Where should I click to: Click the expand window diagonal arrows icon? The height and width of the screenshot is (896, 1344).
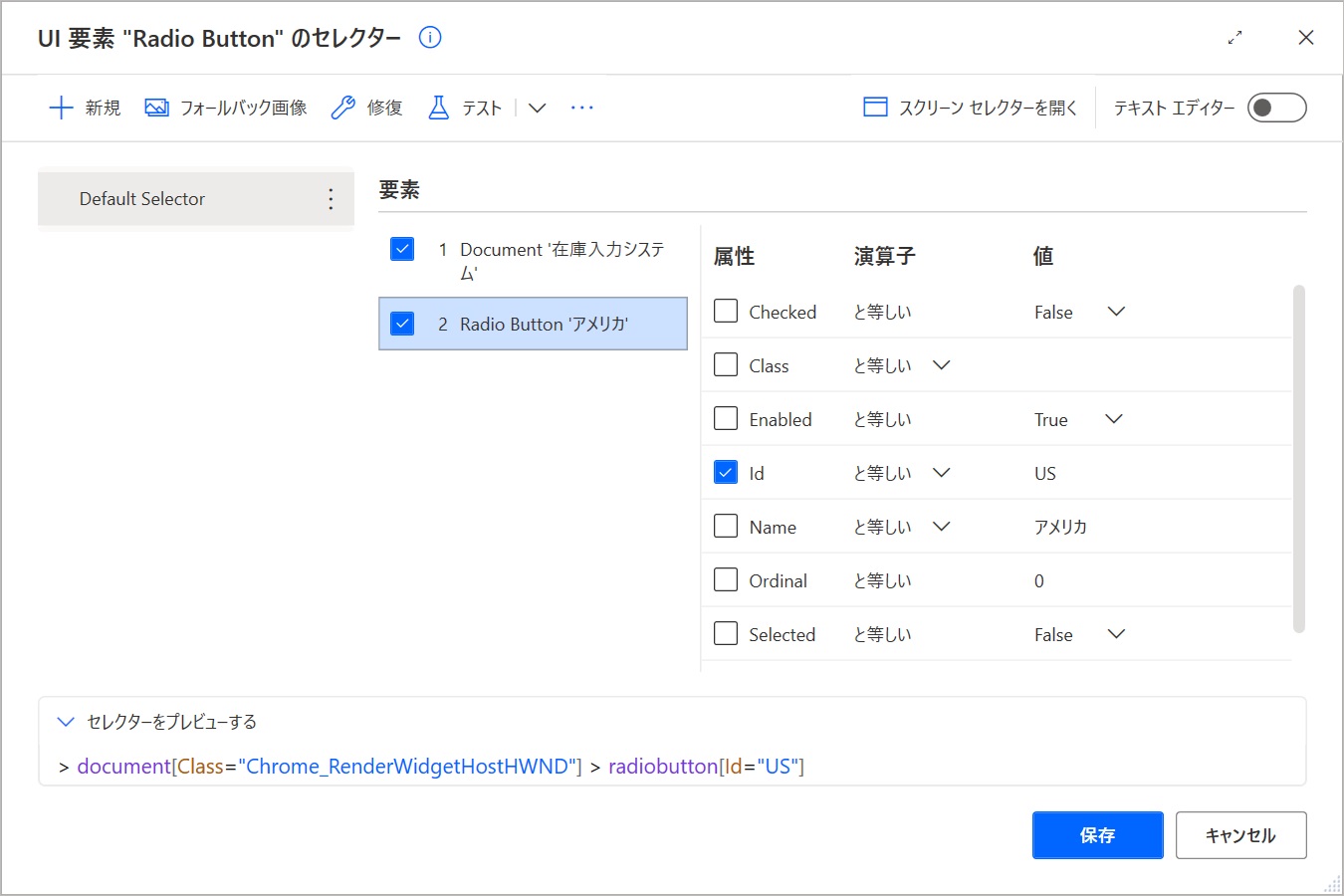point(1234,38)
